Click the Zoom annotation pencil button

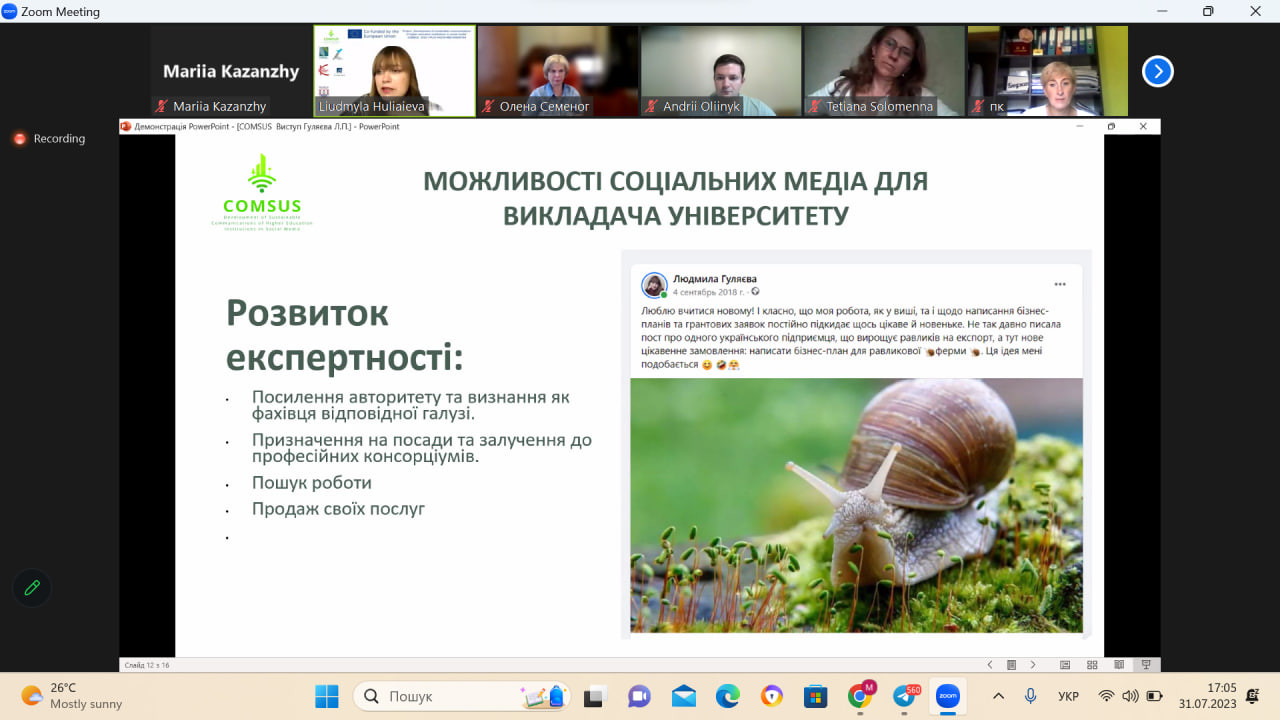[x=32, y=588]
